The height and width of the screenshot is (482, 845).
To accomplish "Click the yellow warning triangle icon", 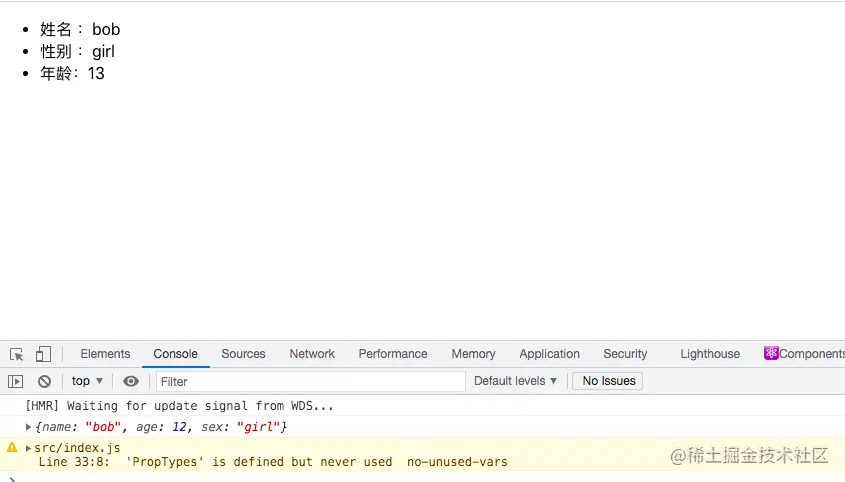I will (12, 447).
